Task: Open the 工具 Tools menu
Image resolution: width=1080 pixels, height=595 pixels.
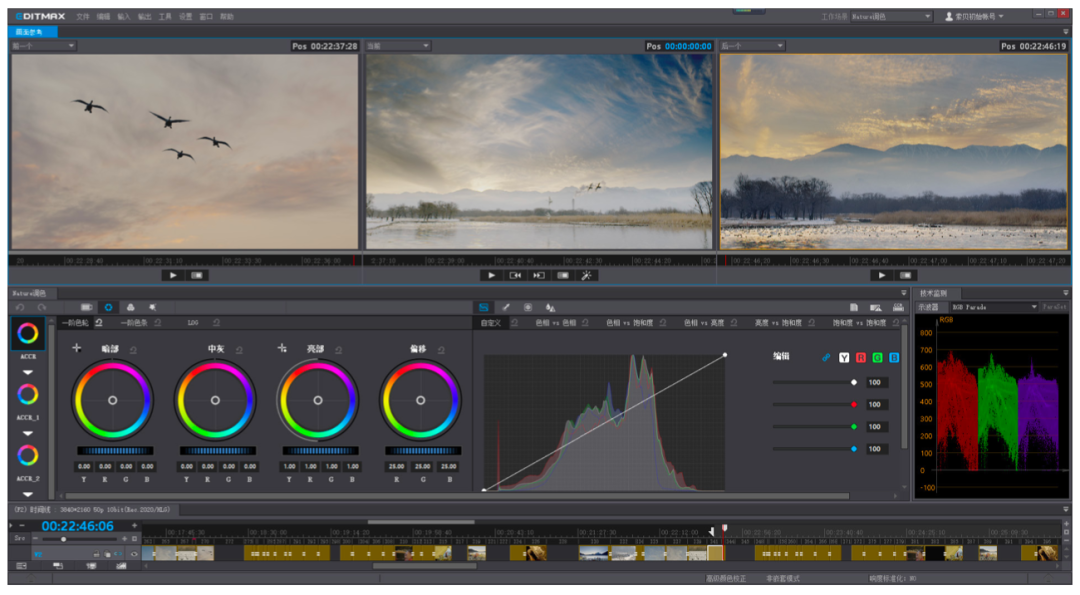Action: pos(165,17)
